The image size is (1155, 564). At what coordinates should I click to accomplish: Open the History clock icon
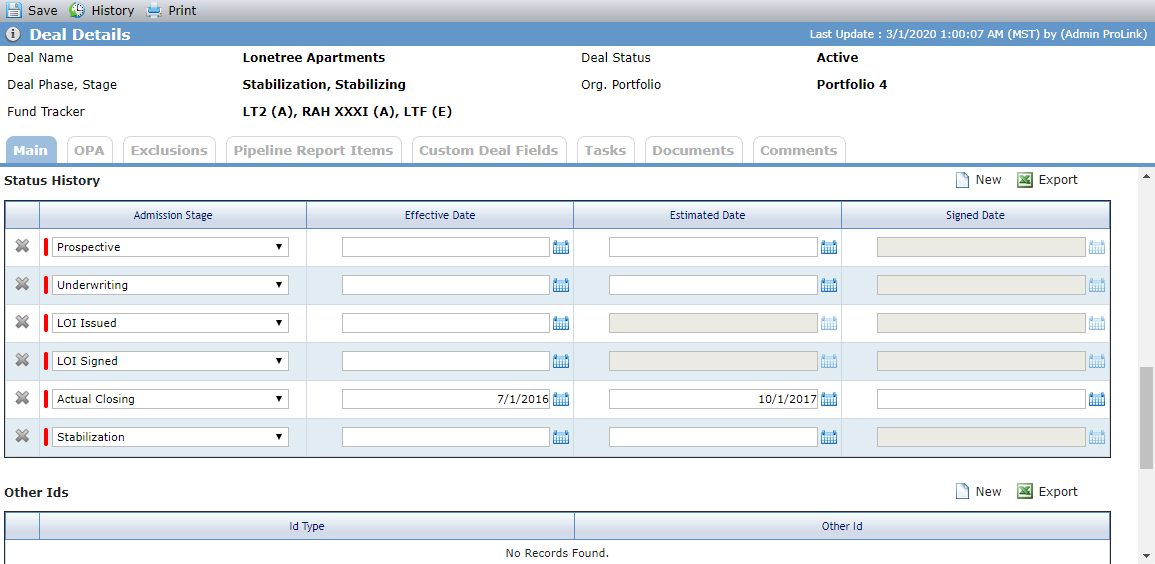(77, 10)
